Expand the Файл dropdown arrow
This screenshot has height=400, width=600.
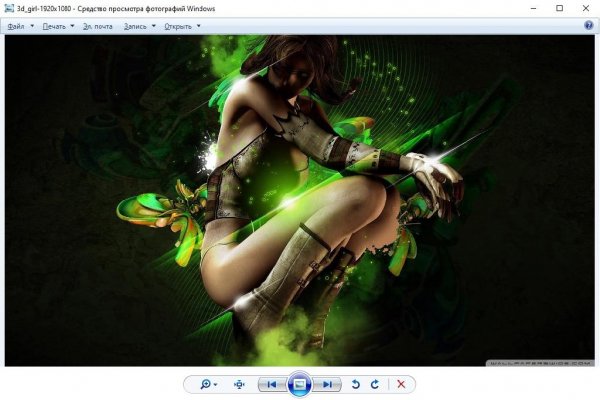click(x=32, y=26)
